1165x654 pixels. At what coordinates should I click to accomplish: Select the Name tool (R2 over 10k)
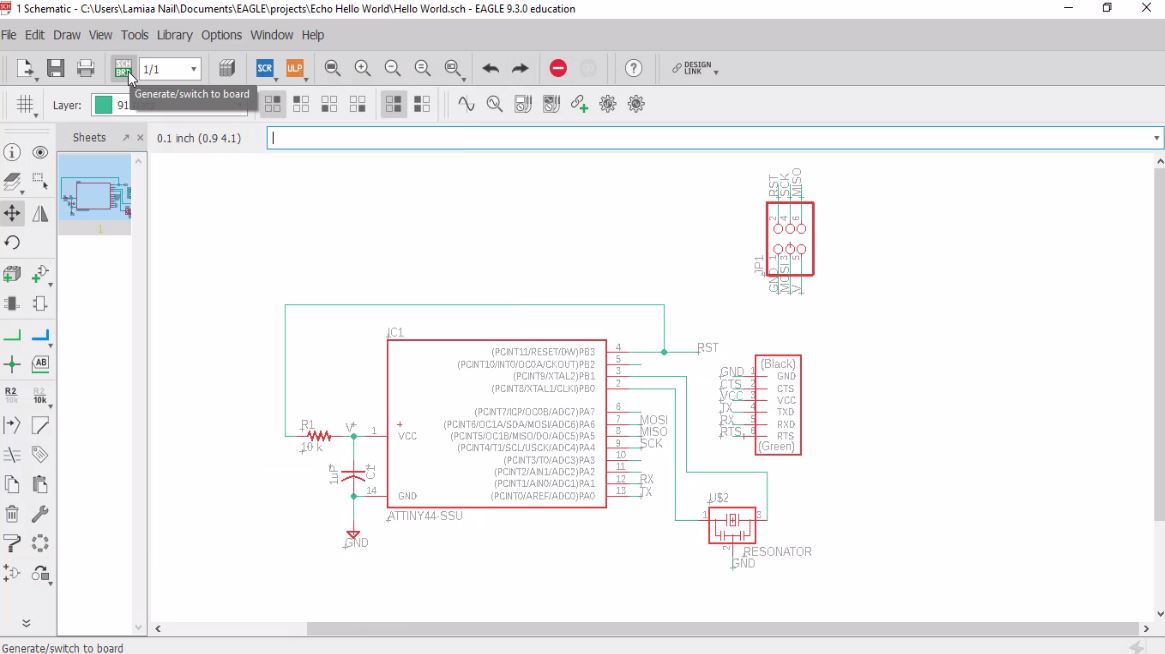(x=12, y=395)
